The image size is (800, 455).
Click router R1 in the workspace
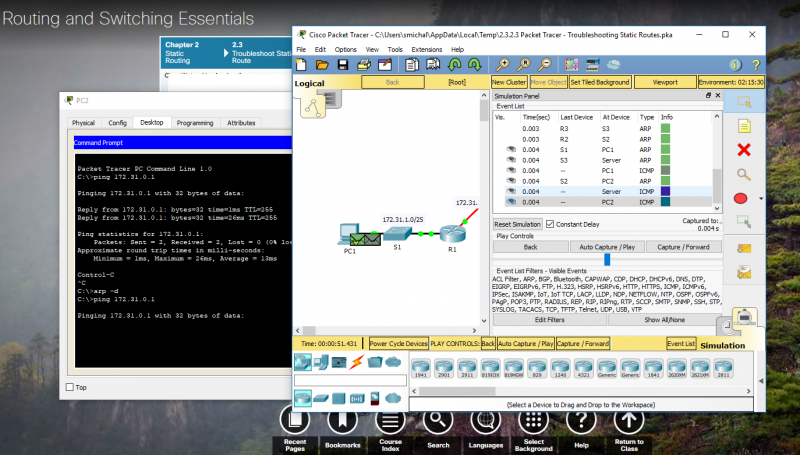(453, 234)
